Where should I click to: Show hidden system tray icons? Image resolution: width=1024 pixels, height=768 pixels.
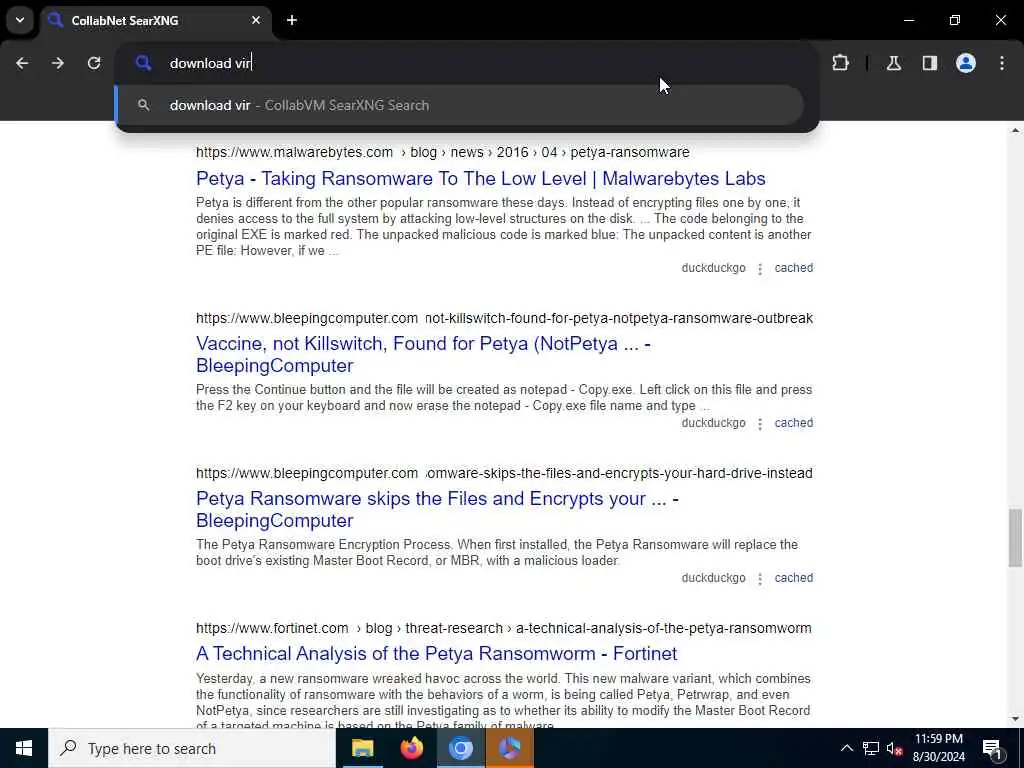[x=846, y=748]
